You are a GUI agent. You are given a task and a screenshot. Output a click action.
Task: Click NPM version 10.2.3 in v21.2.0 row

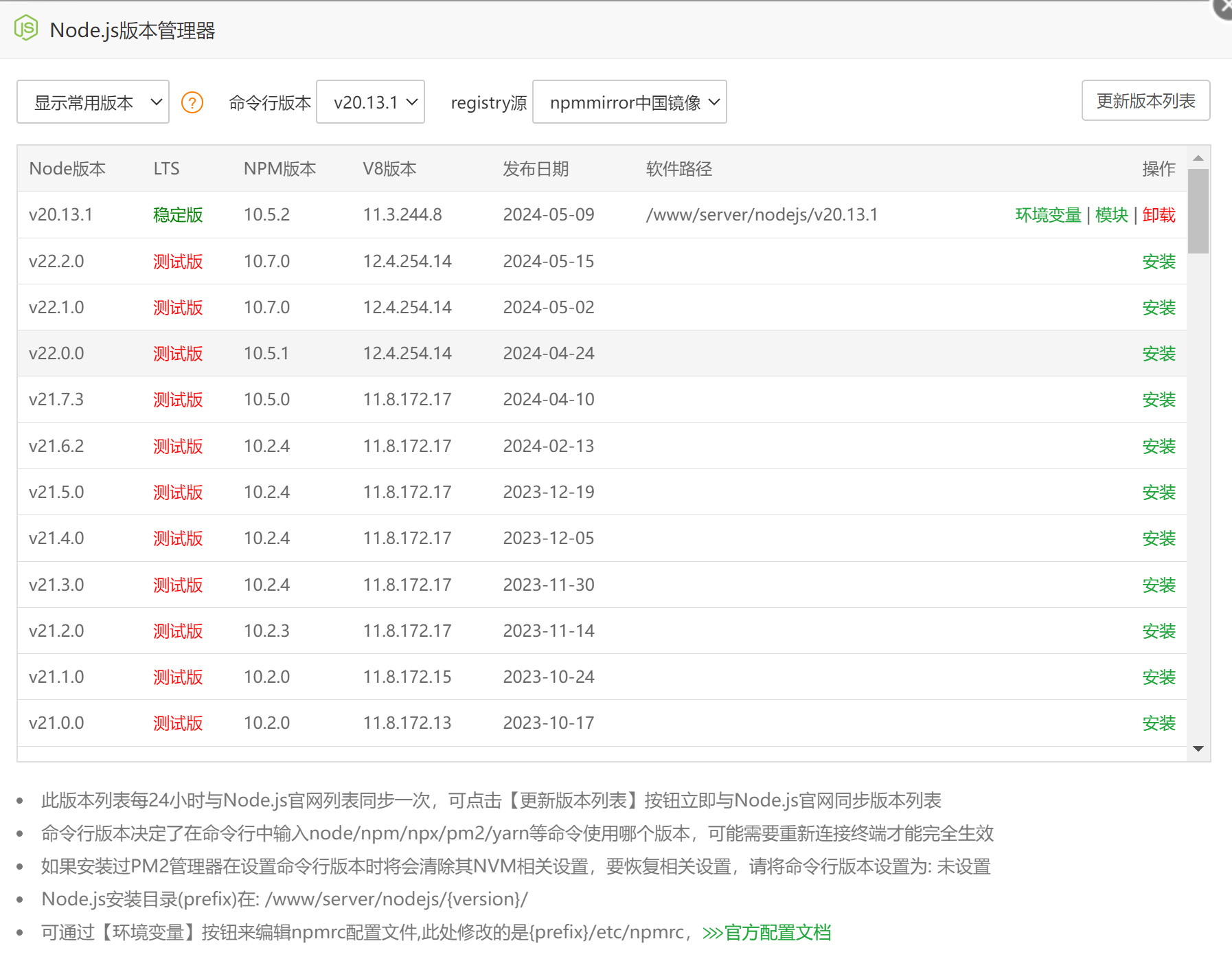pos(266,631)
